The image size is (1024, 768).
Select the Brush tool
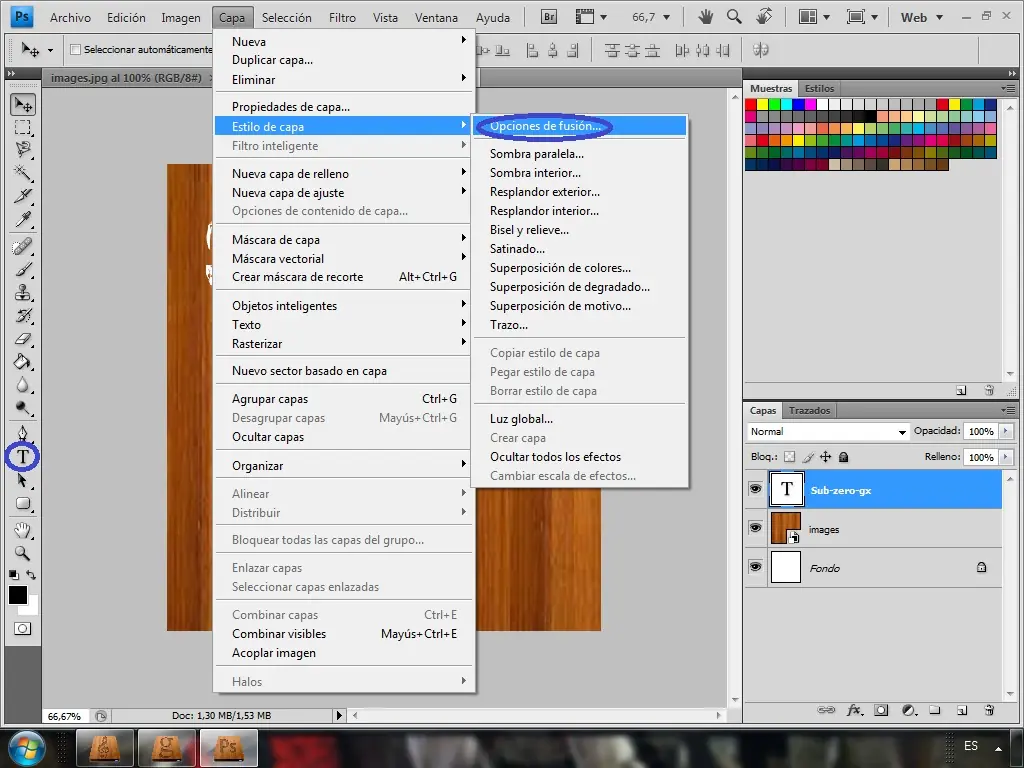23,269
